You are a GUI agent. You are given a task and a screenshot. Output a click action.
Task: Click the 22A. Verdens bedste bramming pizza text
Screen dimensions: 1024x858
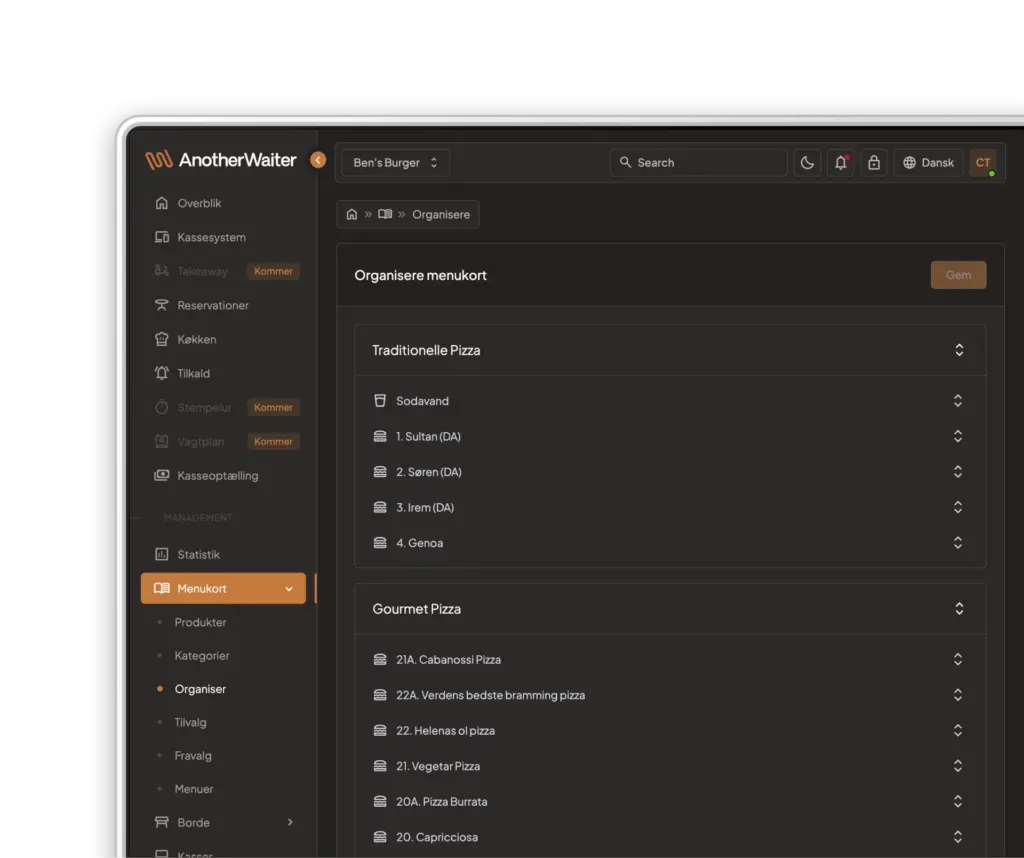[x=490, y=695]
